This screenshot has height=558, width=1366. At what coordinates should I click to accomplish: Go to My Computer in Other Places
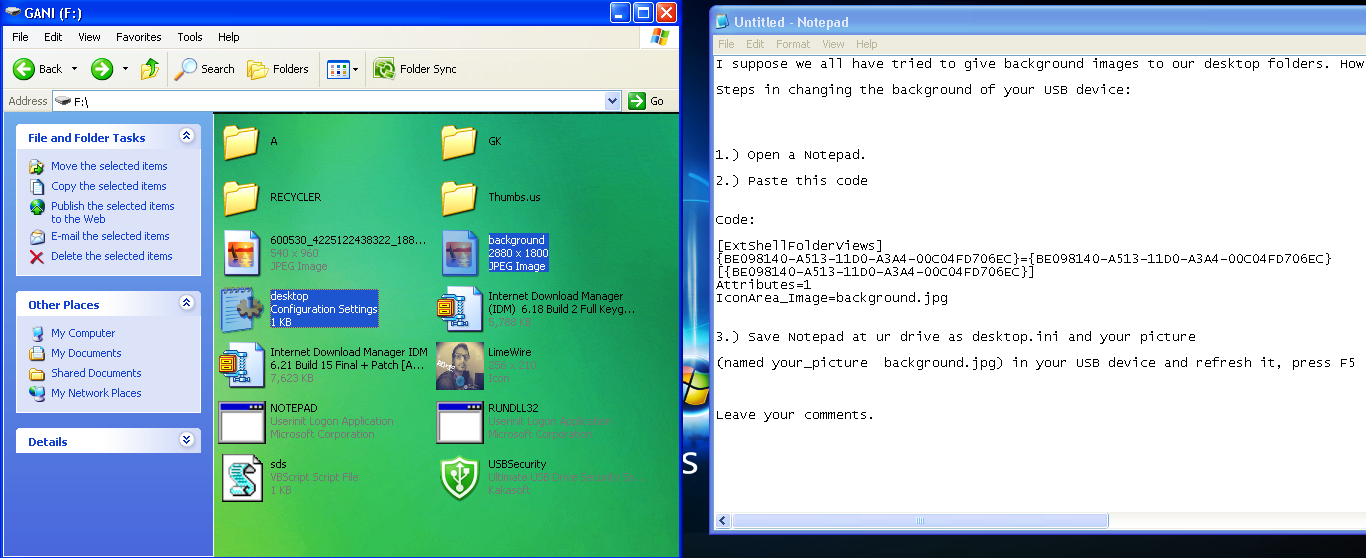pos(83,333)
